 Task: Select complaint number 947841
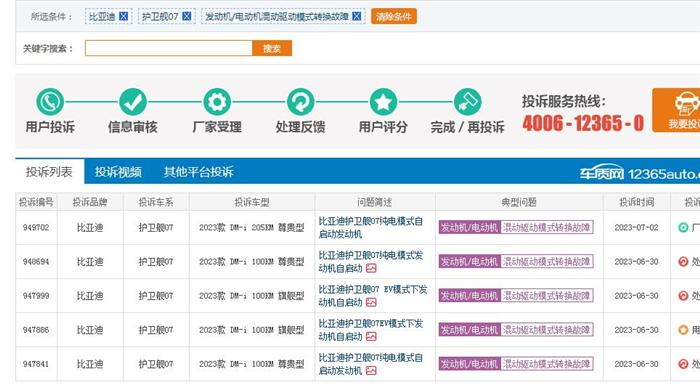pos(36,364)
